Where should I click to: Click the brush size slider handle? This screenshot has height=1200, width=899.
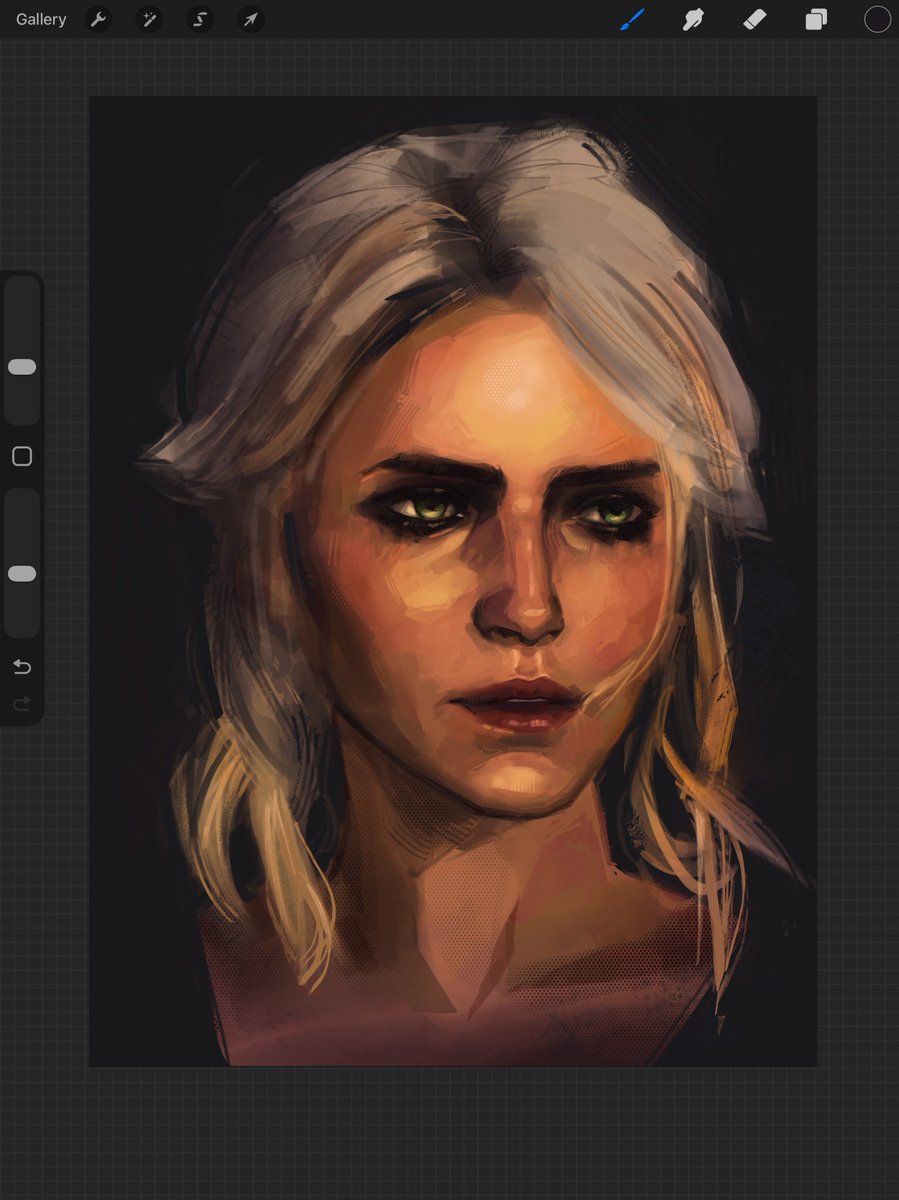(22, 367)
